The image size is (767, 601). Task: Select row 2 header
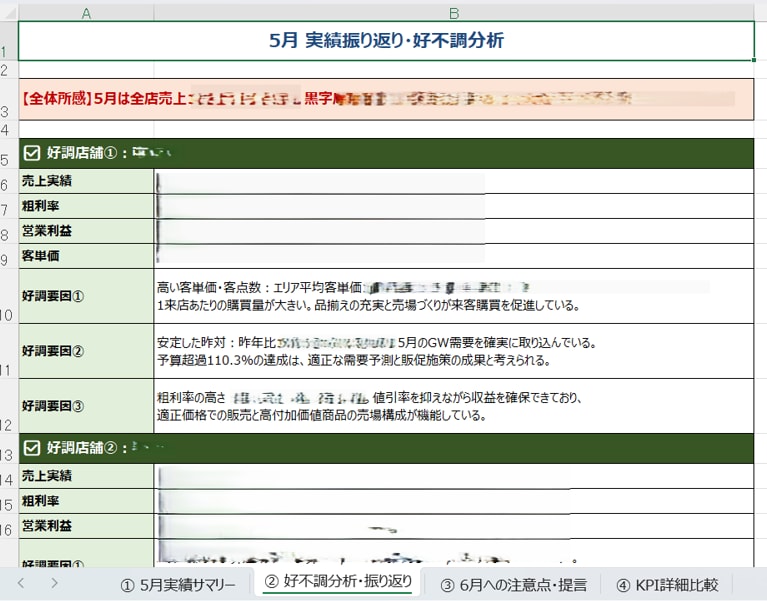coord(9,69)
